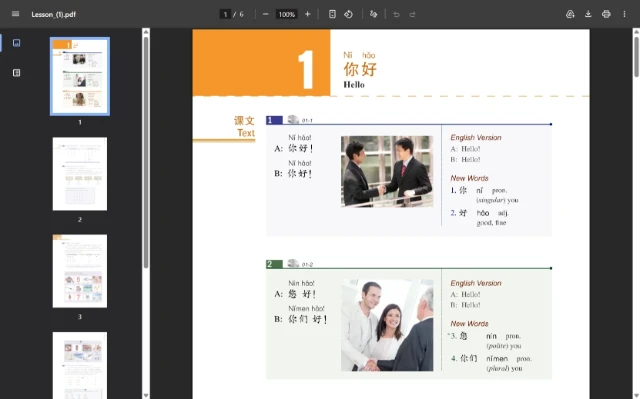Image resolution: width=640 pixels, height=399 pixels.
Task: Click the 'Nǐmen hǎo!' pinyin line
Action: pos(306,308)
